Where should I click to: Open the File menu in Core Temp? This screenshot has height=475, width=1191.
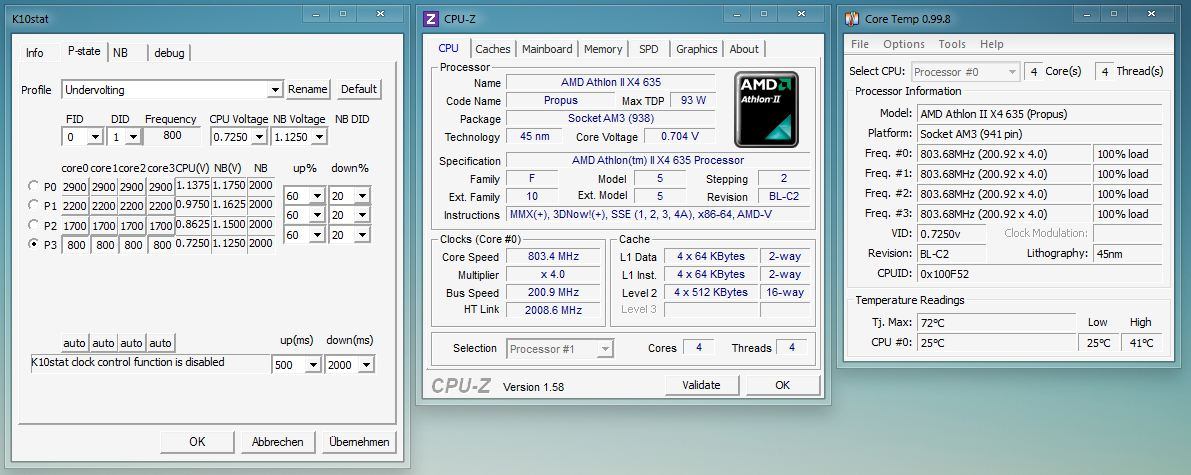pos(860,44)
